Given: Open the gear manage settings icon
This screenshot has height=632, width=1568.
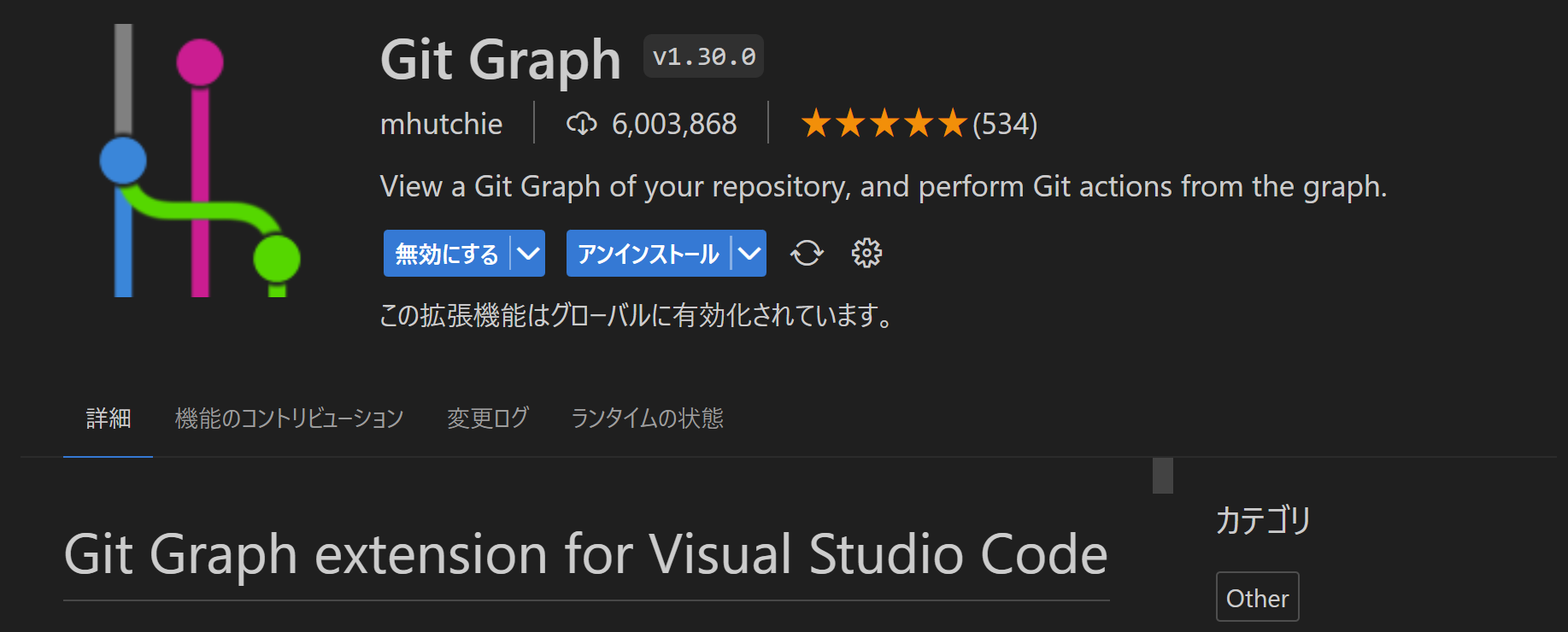Looking at the screenshot, I should pos(866,254).
